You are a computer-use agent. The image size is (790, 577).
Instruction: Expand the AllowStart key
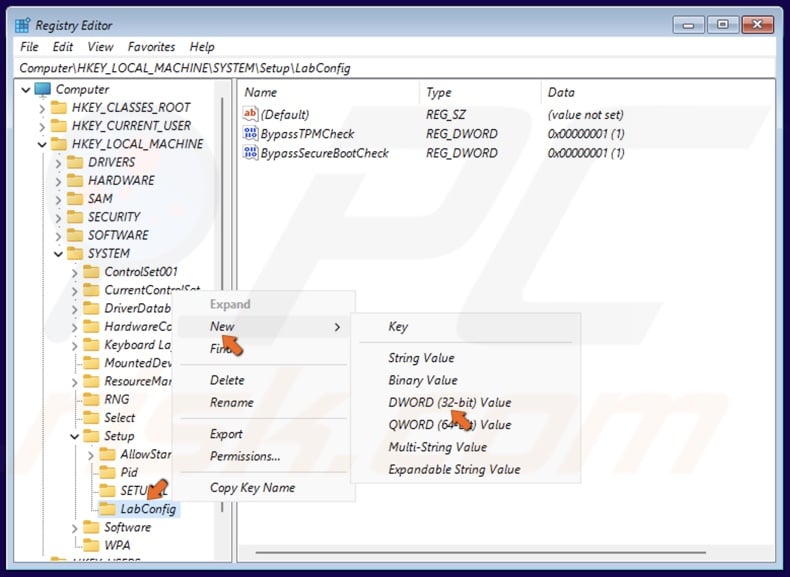[x=91, y=455]
